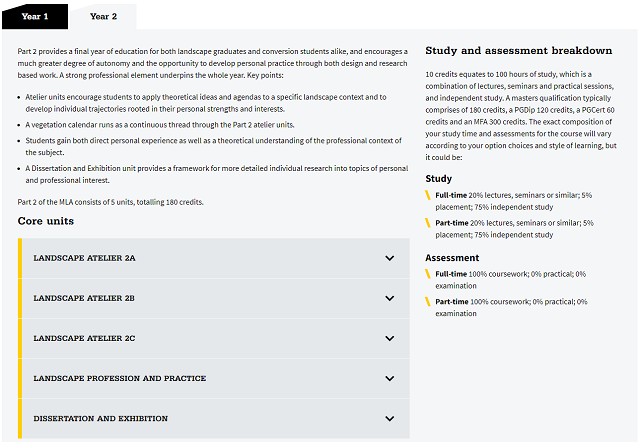
Task: Expand Landscape Atelier 2A chevron
Action: pos(390,258)
